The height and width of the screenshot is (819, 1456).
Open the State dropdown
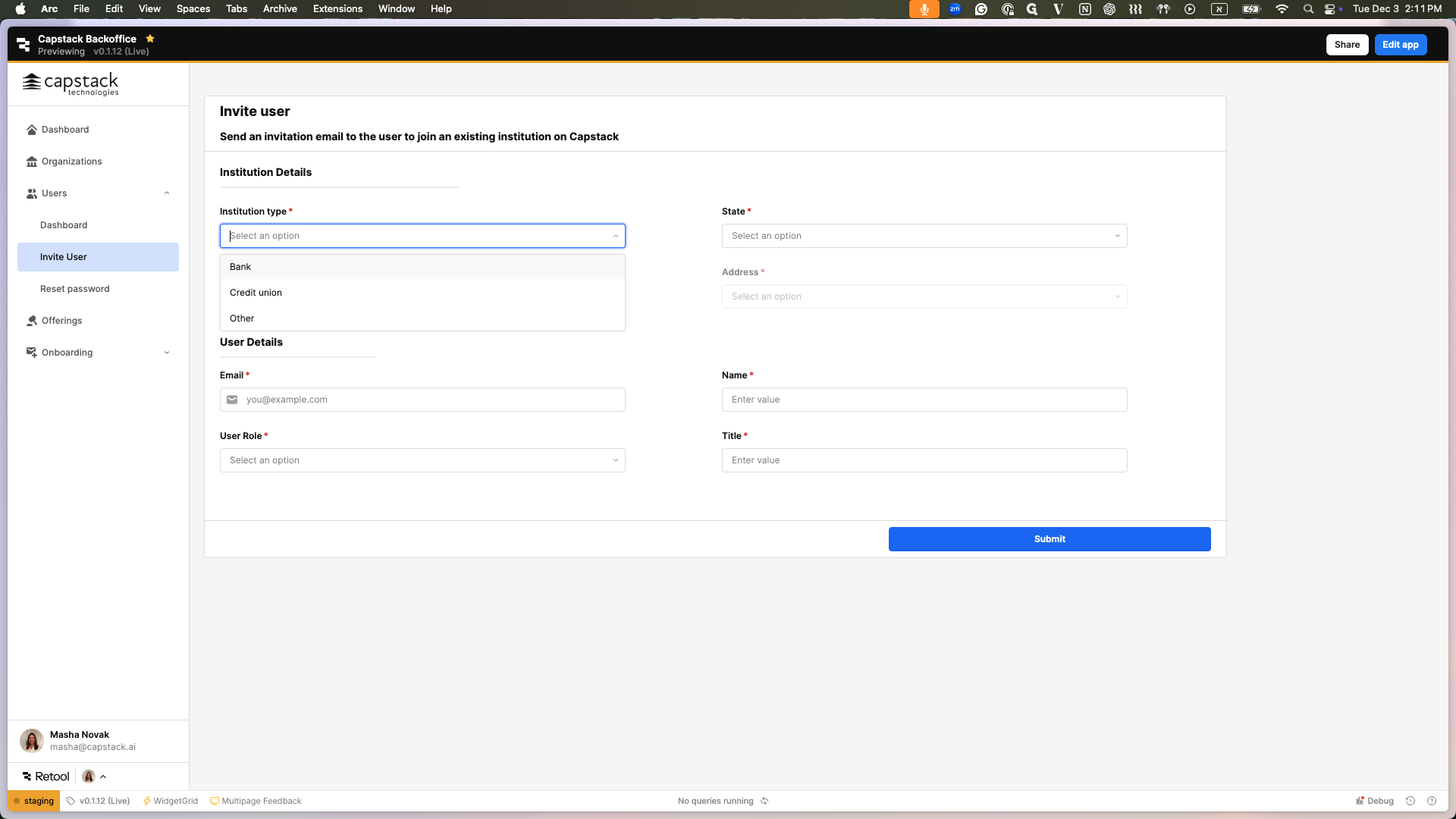(x=924, y=236)
